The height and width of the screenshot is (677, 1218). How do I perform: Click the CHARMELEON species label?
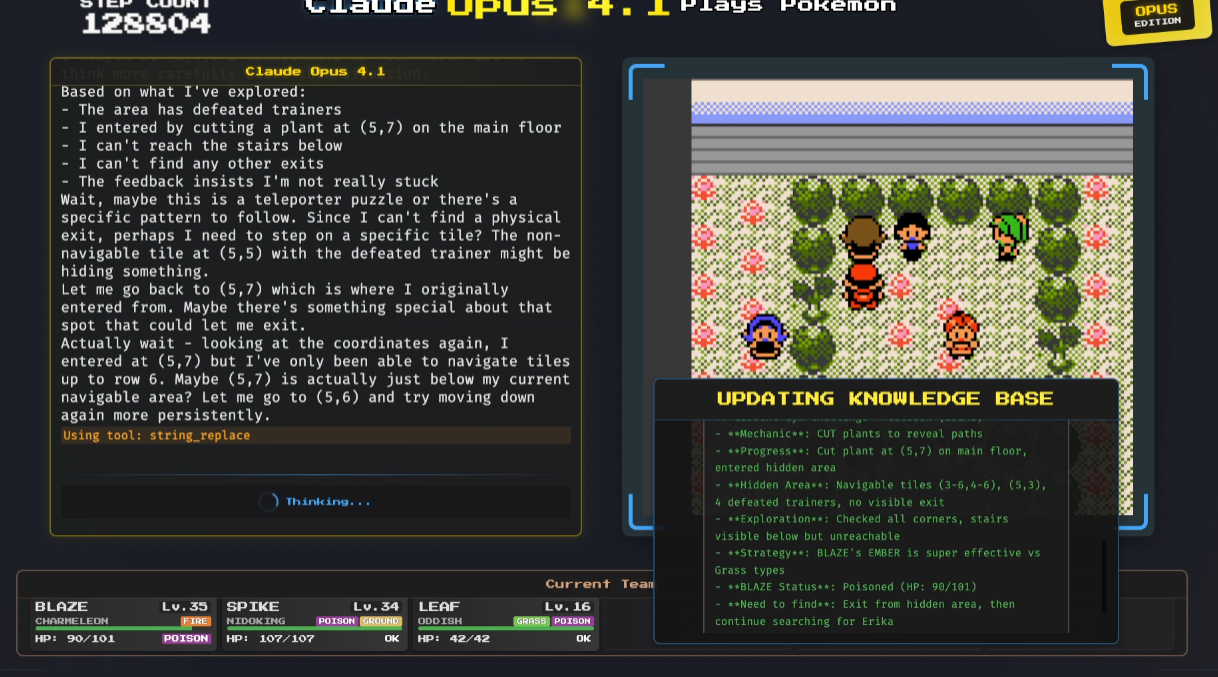71,622
